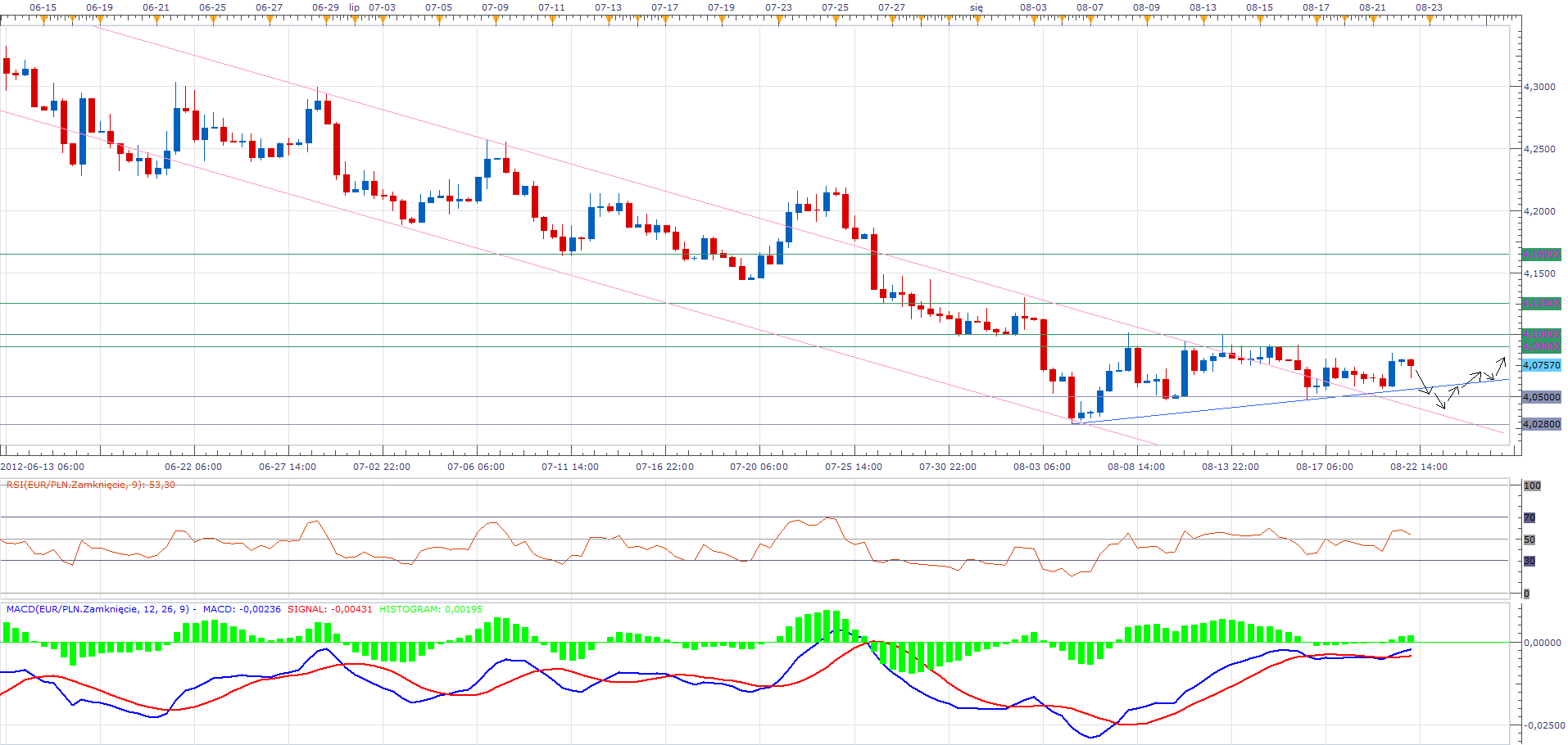Click the 4,2500 price axis label
Screen dimensions: 1568x745
click(x=1539, y=149)
